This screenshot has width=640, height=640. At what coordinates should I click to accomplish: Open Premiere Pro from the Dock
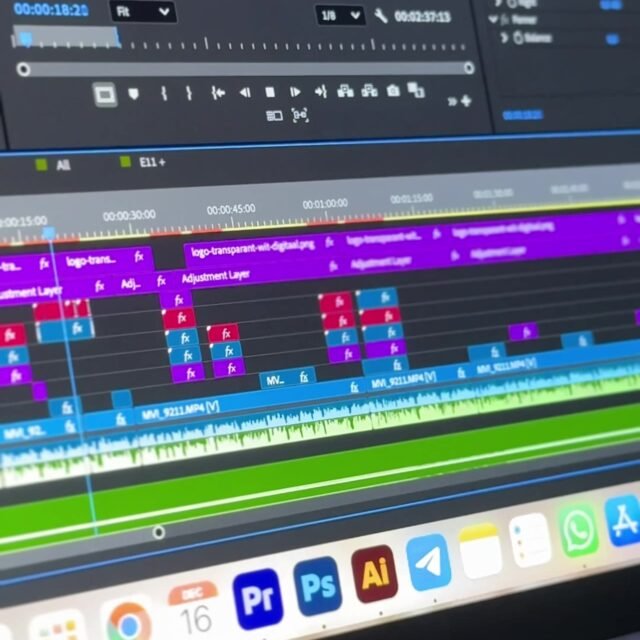click(258, 599)
